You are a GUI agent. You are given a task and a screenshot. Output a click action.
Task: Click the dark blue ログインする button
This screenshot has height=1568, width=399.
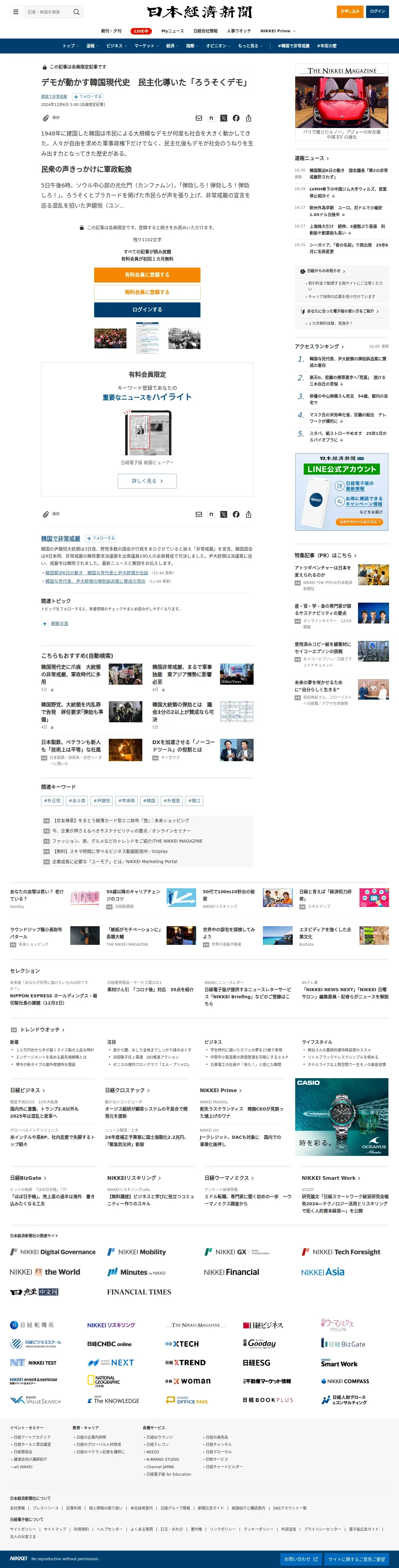coord(147,310)
